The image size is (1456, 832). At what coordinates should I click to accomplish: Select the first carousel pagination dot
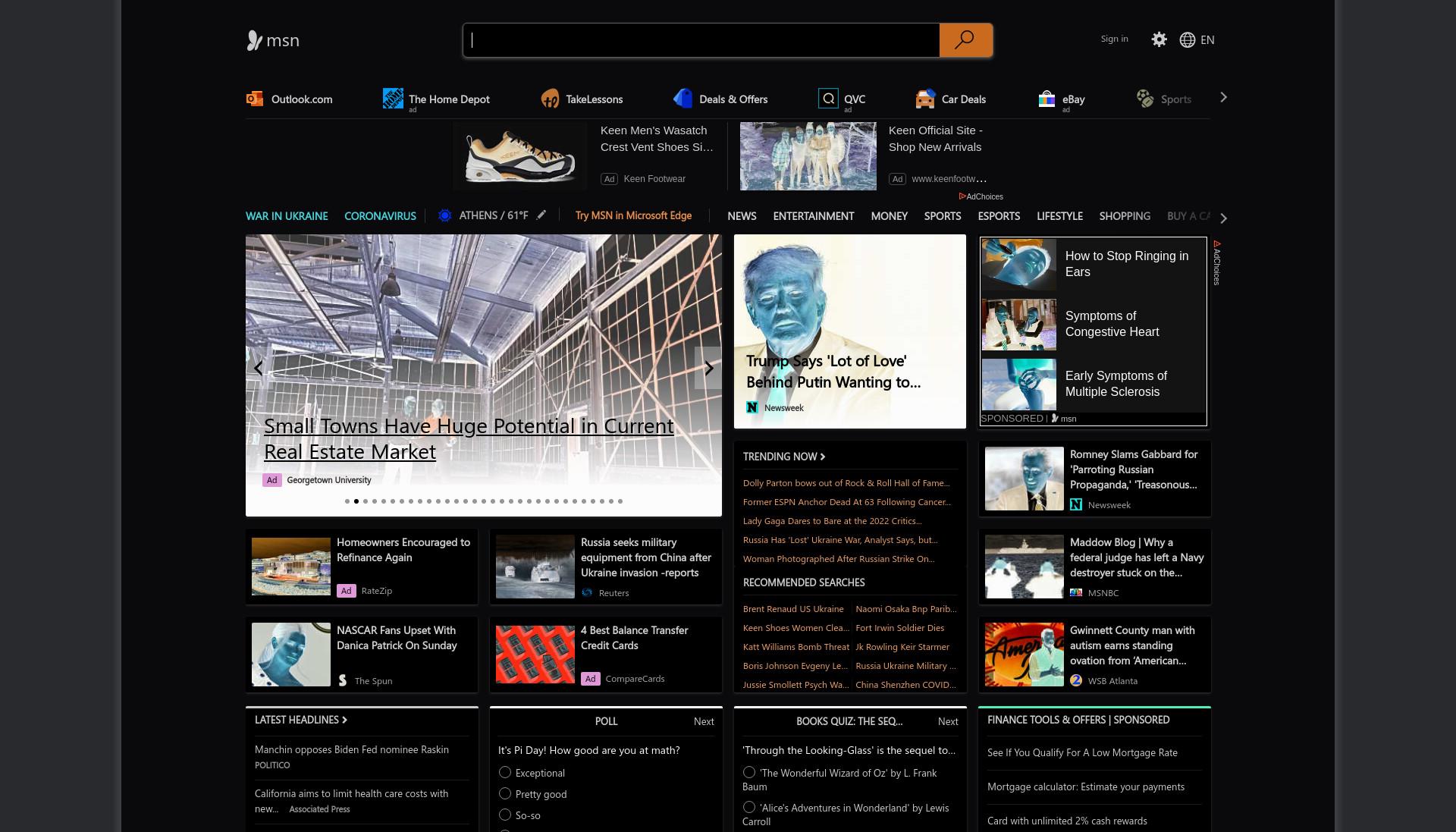pos(347,501)
